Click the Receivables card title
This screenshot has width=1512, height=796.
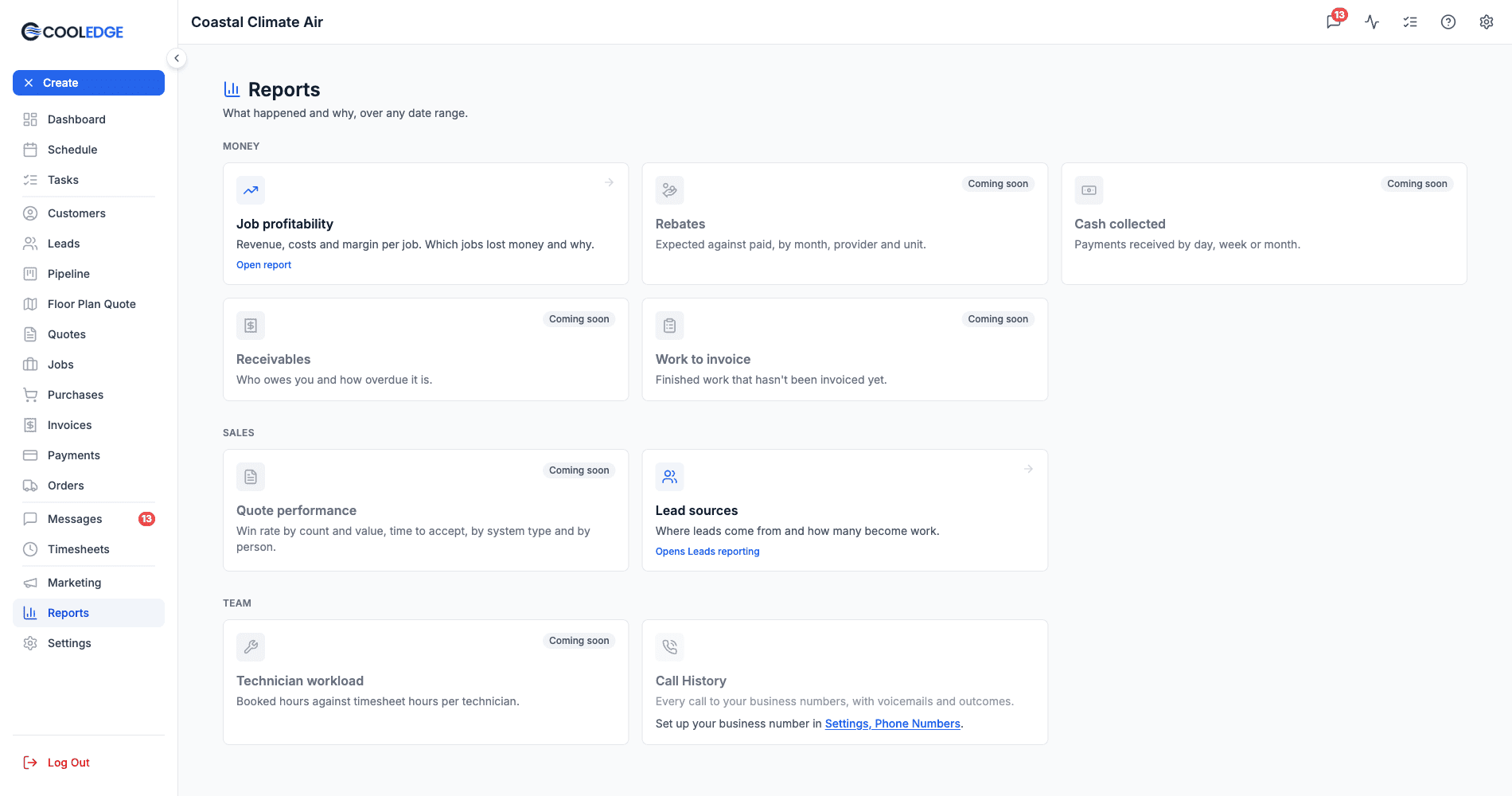[274, 360]
